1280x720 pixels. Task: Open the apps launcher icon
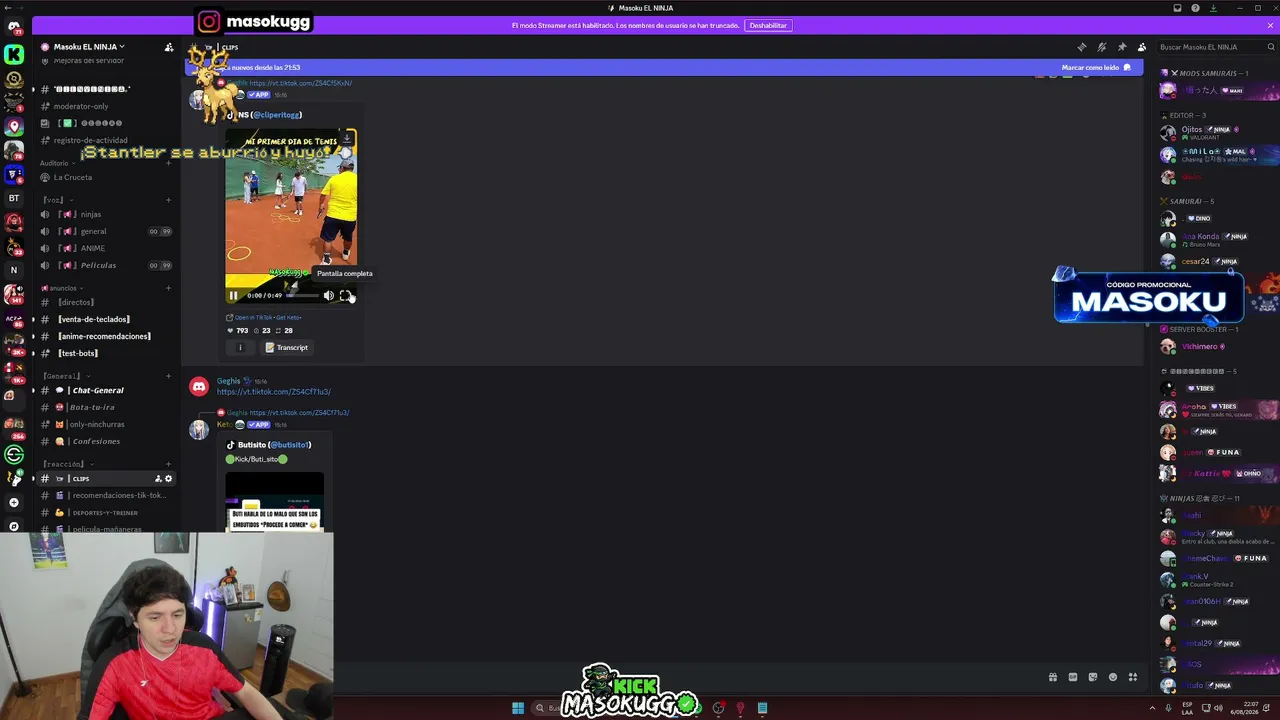click(1132, 677)
